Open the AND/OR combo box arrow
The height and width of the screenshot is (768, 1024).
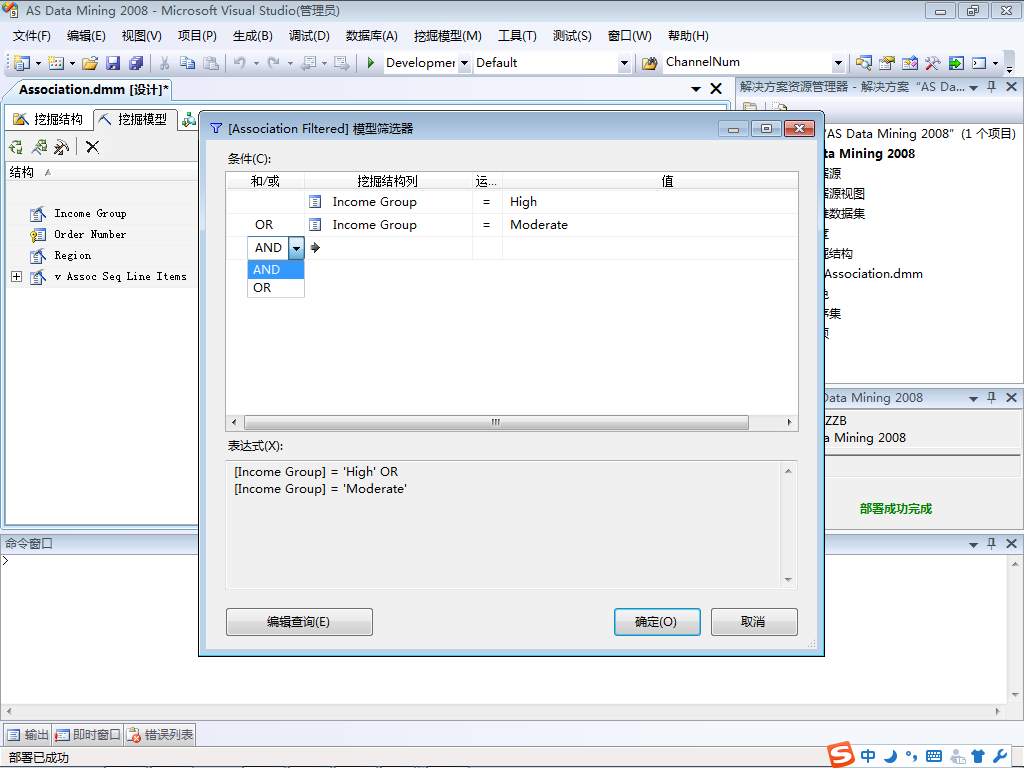[296, 248]
